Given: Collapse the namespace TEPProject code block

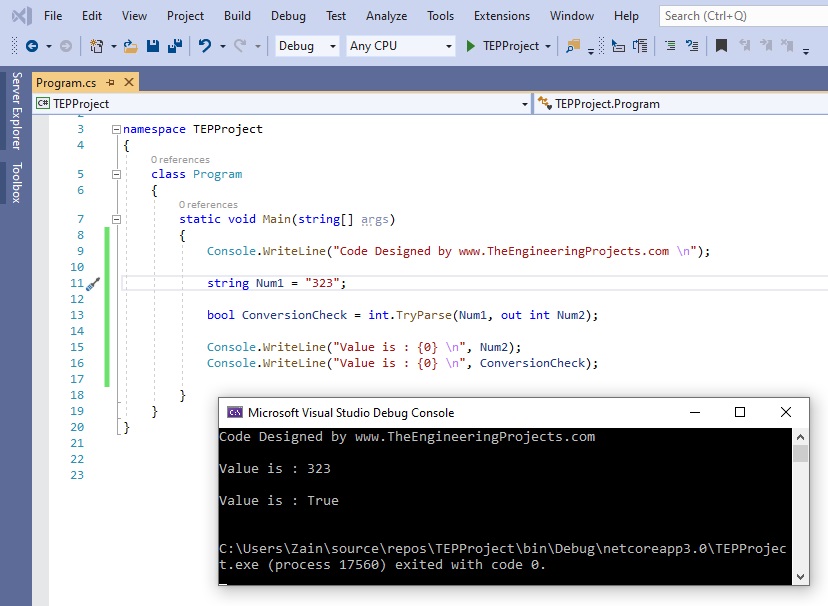Looking at the screenshot, I should coord(117,129).
